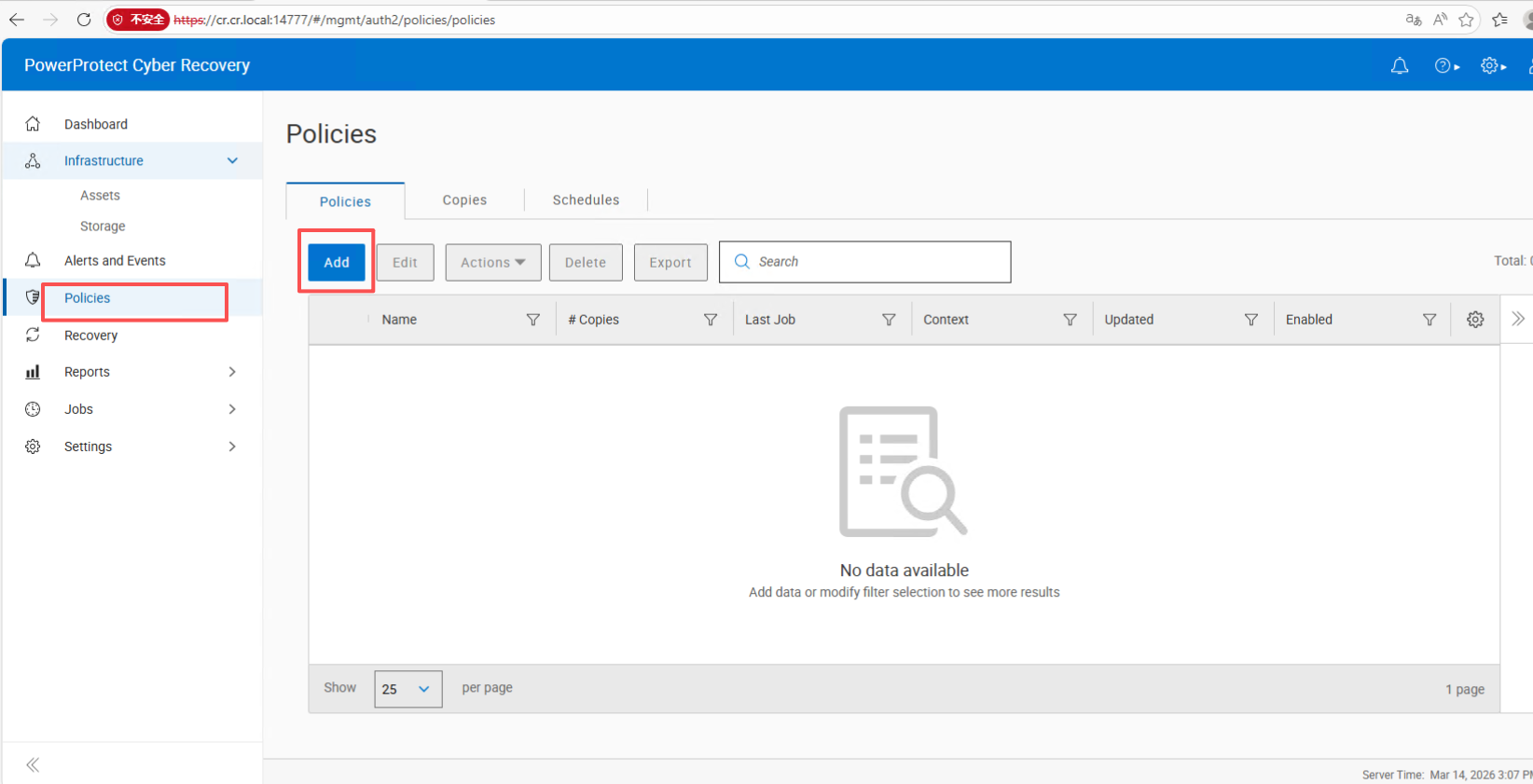Click the Policies shield icon
This screenshot has width=1533, height=784.
click(x=33, y=297)
